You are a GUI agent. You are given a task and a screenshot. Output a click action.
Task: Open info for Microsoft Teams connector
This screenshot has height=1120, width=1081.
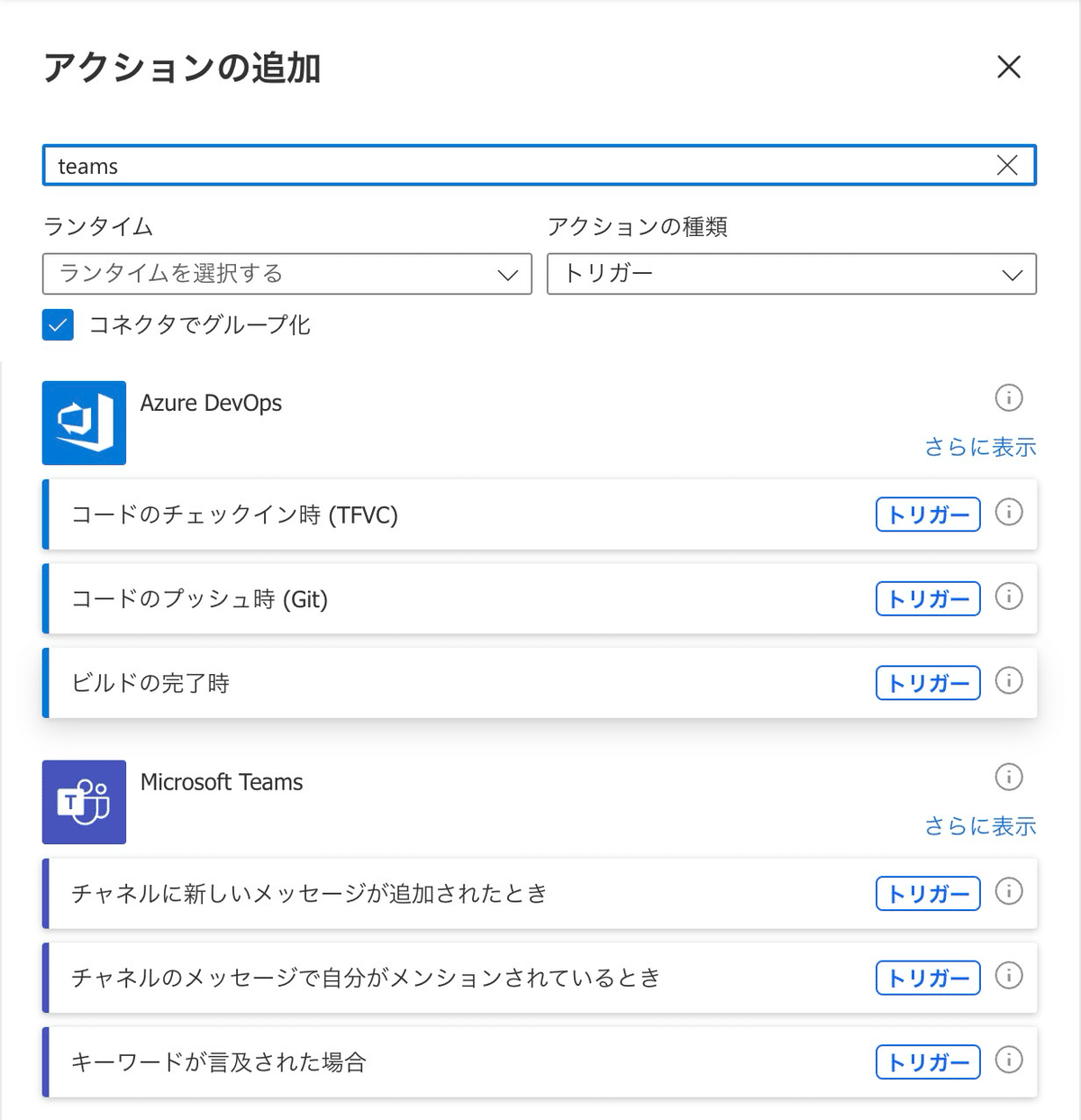coord(1009,777)
